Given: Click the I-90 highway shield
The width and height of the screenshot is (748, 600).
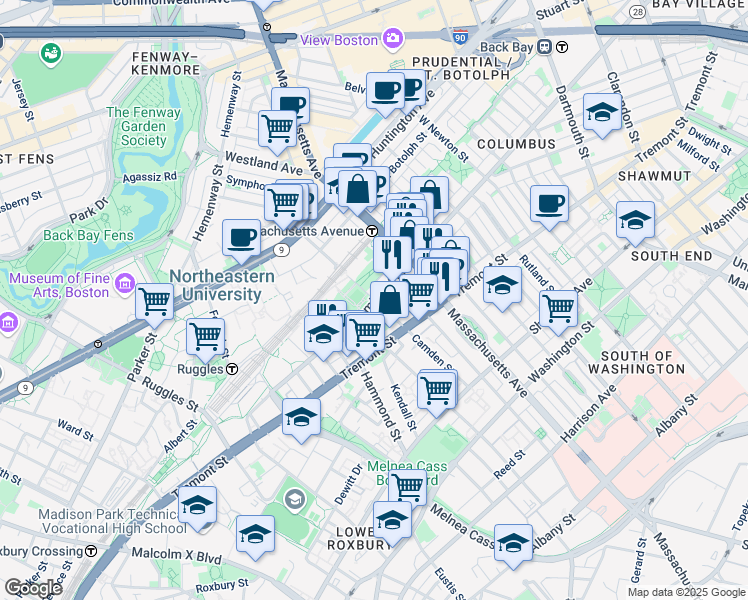Looking at the screenshot, I should pos(460,37).
